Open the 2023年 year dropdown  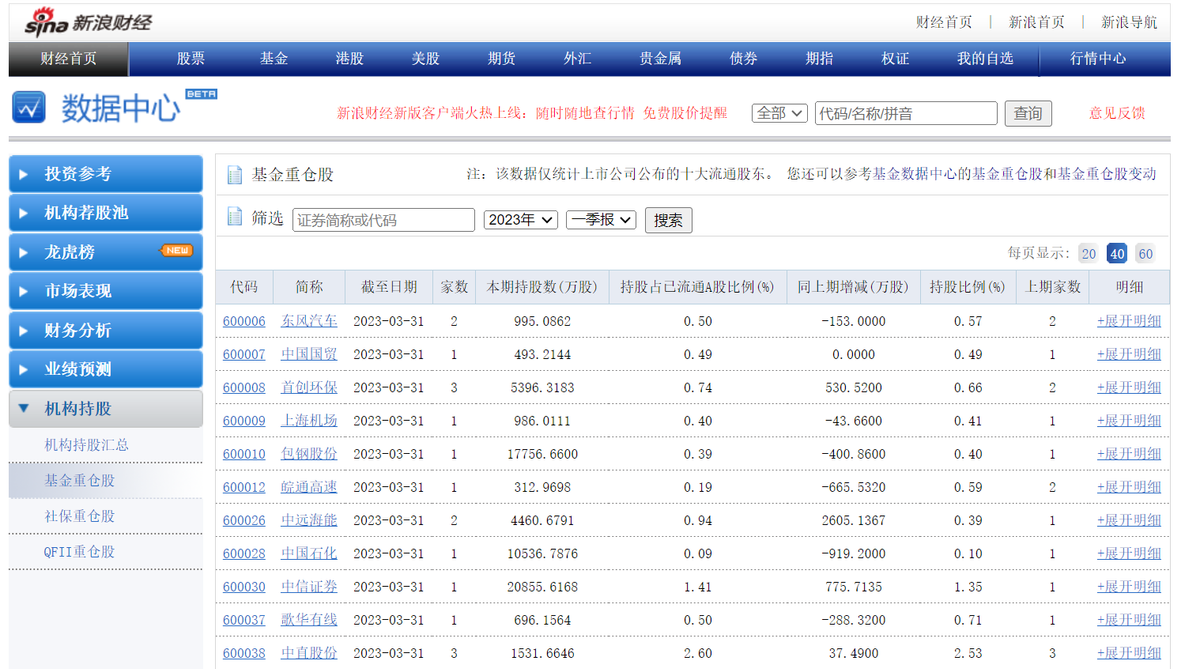521,220
